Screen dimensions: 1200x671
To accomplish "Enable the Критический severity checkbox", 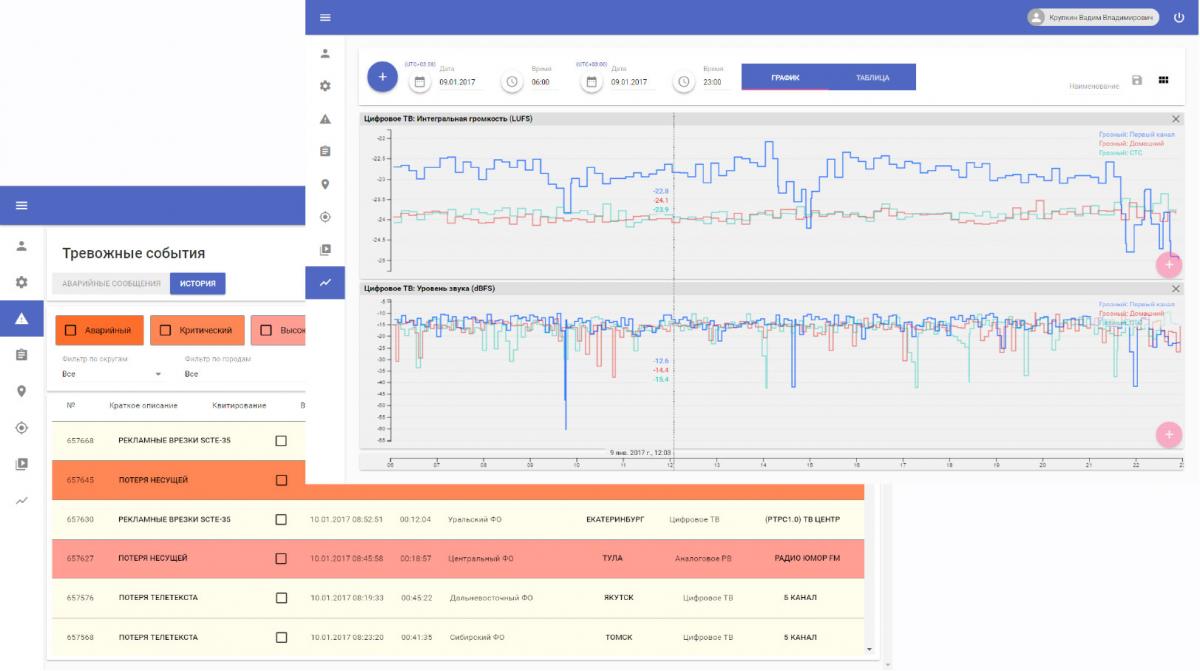I will pos(165,330).
